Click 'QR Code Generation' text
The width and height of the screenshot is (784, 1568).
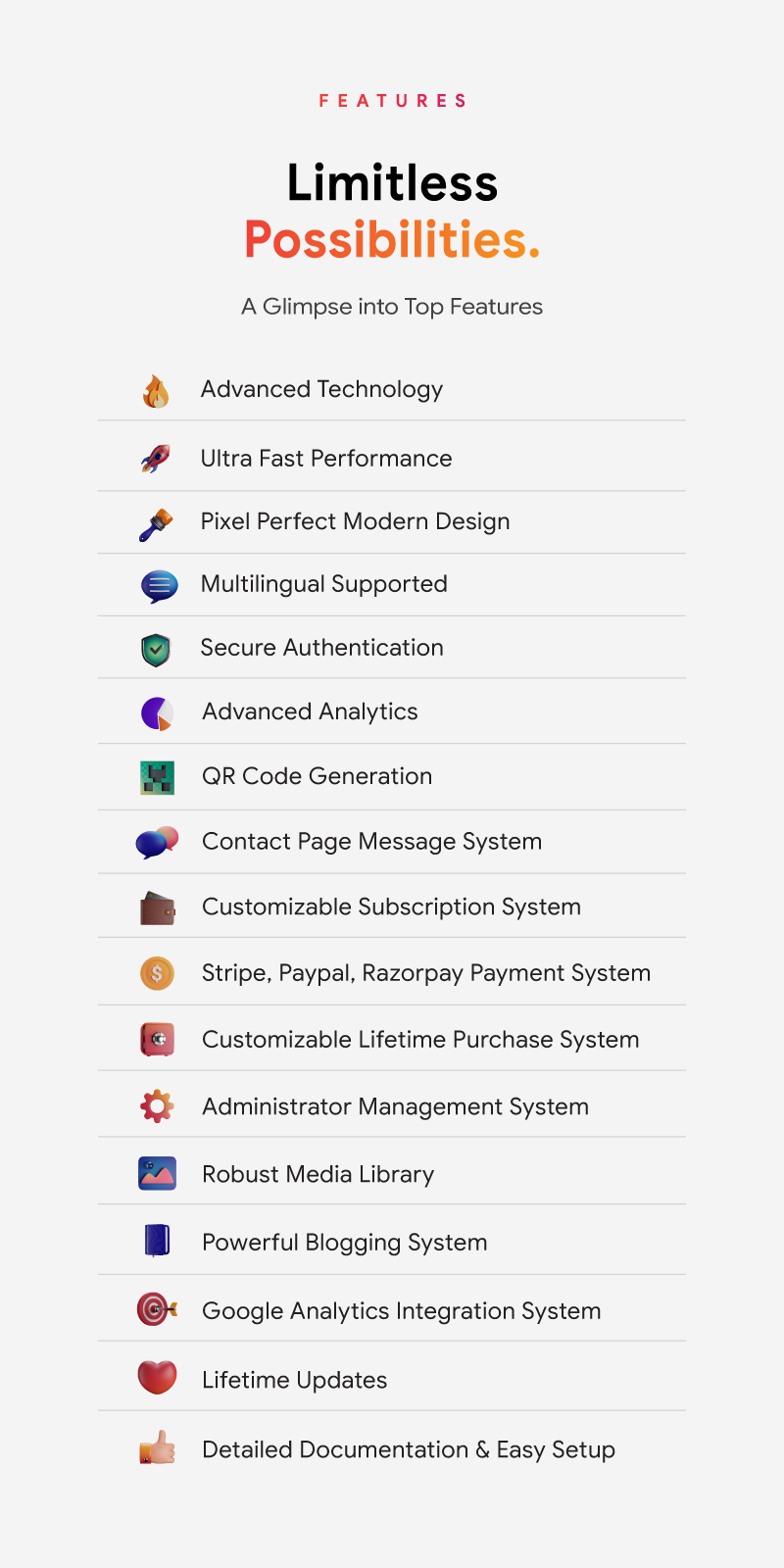[x=317, y=776]
